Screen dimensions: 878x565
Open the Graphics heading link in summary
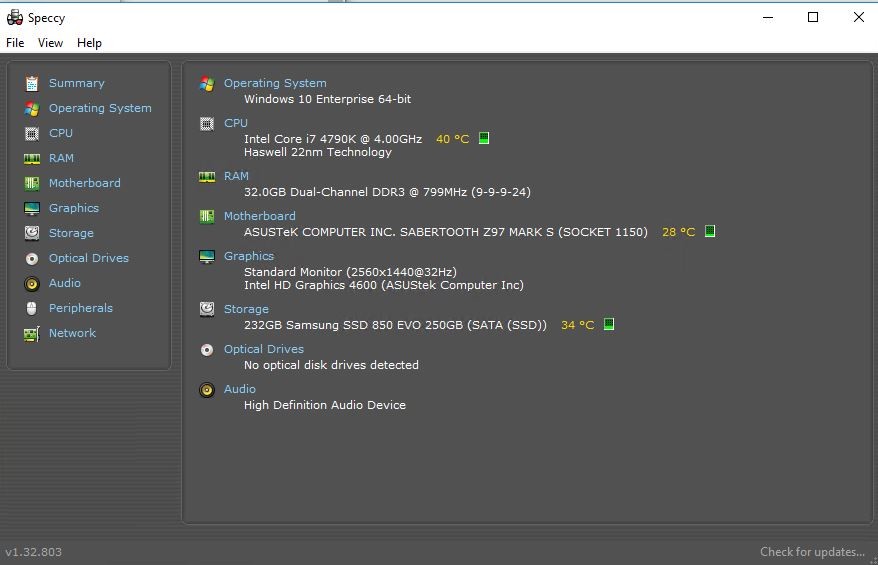(249, 256)
